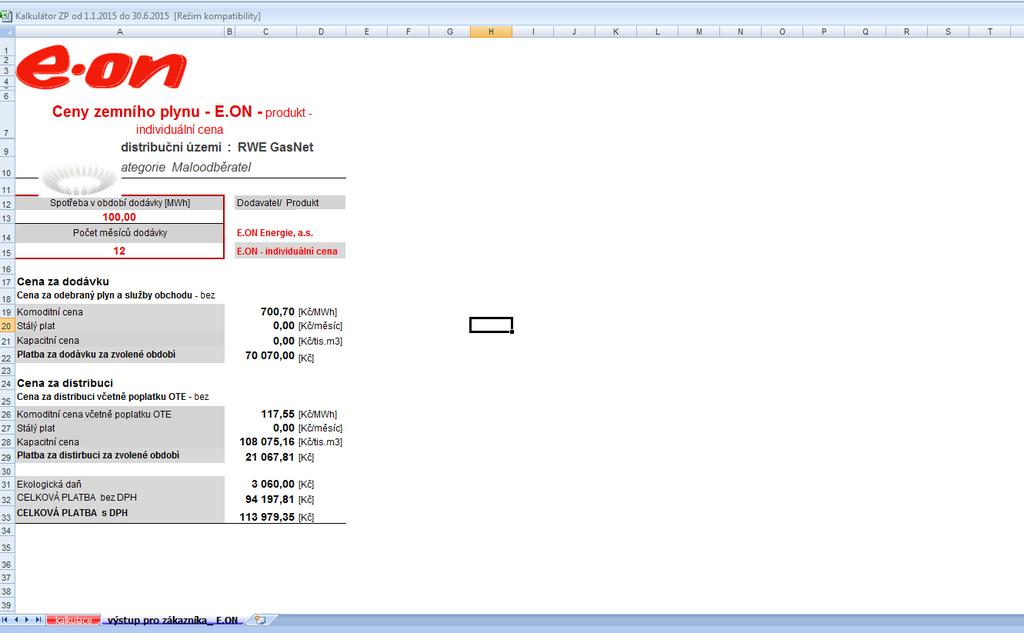Image resolution: width=1024 pixels, height=633 pixels.
Task: Select column K header
Action: [x=616, y=31]
